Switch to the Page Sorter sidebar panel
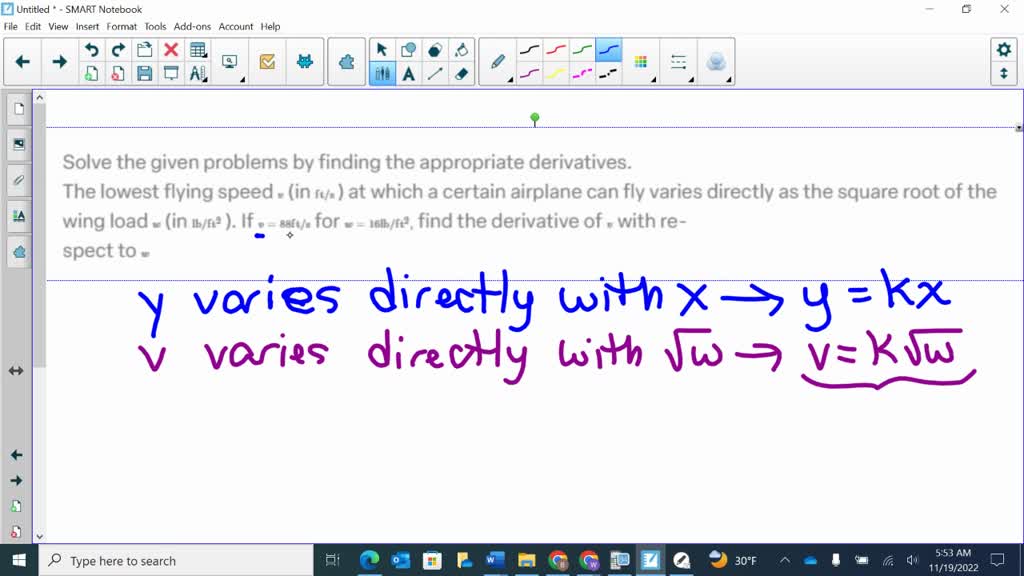1024x576 pixels. click(18, 109)
